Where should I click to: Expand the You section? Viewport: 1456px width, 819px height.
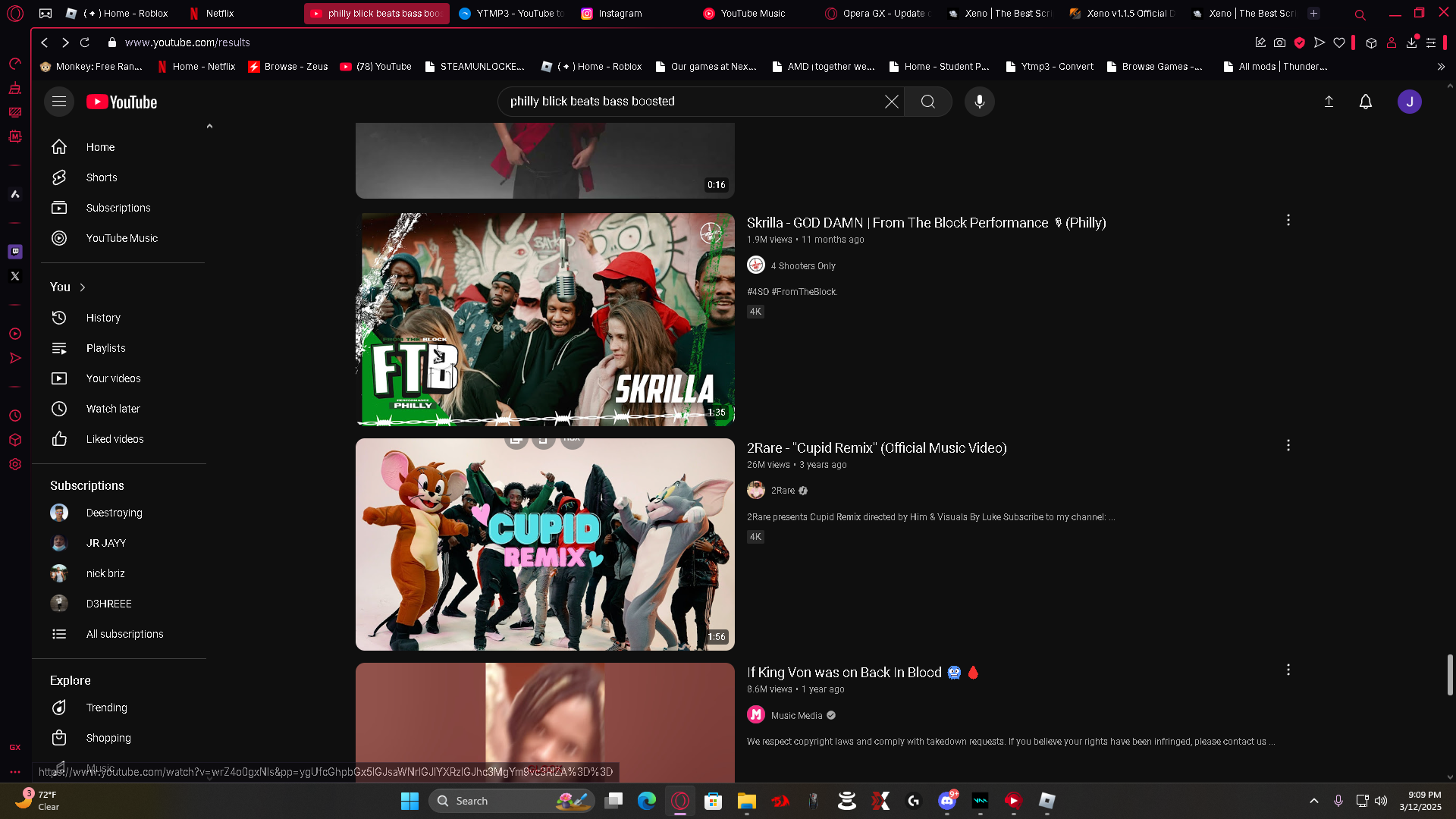coord(68,287)
